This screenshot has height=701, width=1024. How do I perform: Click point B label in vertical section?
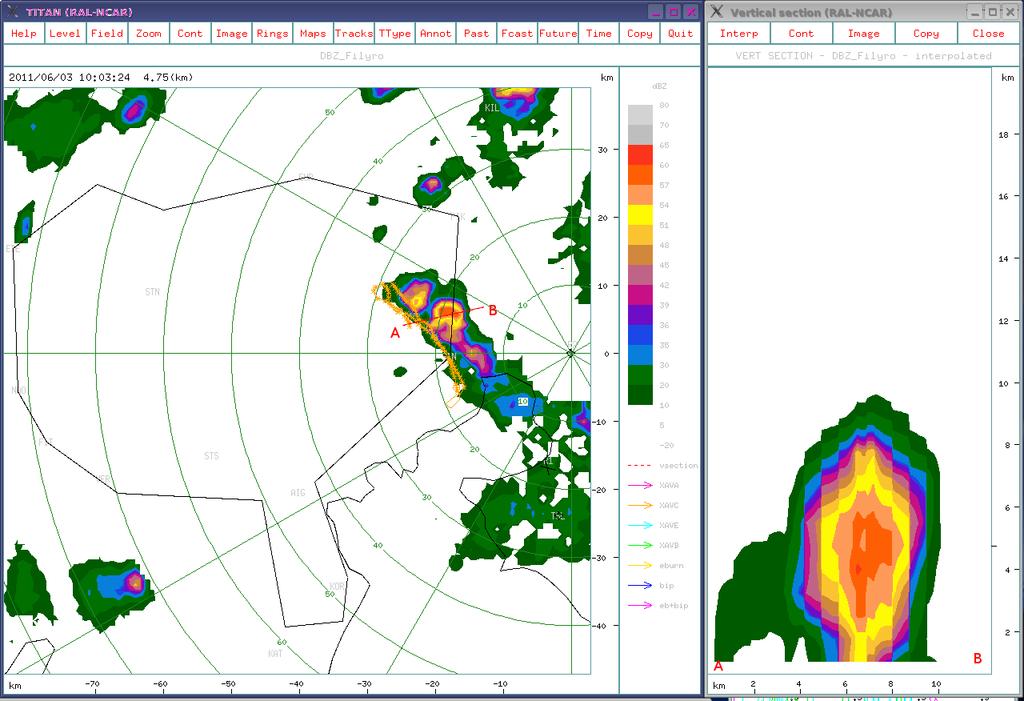coord(978,658)
